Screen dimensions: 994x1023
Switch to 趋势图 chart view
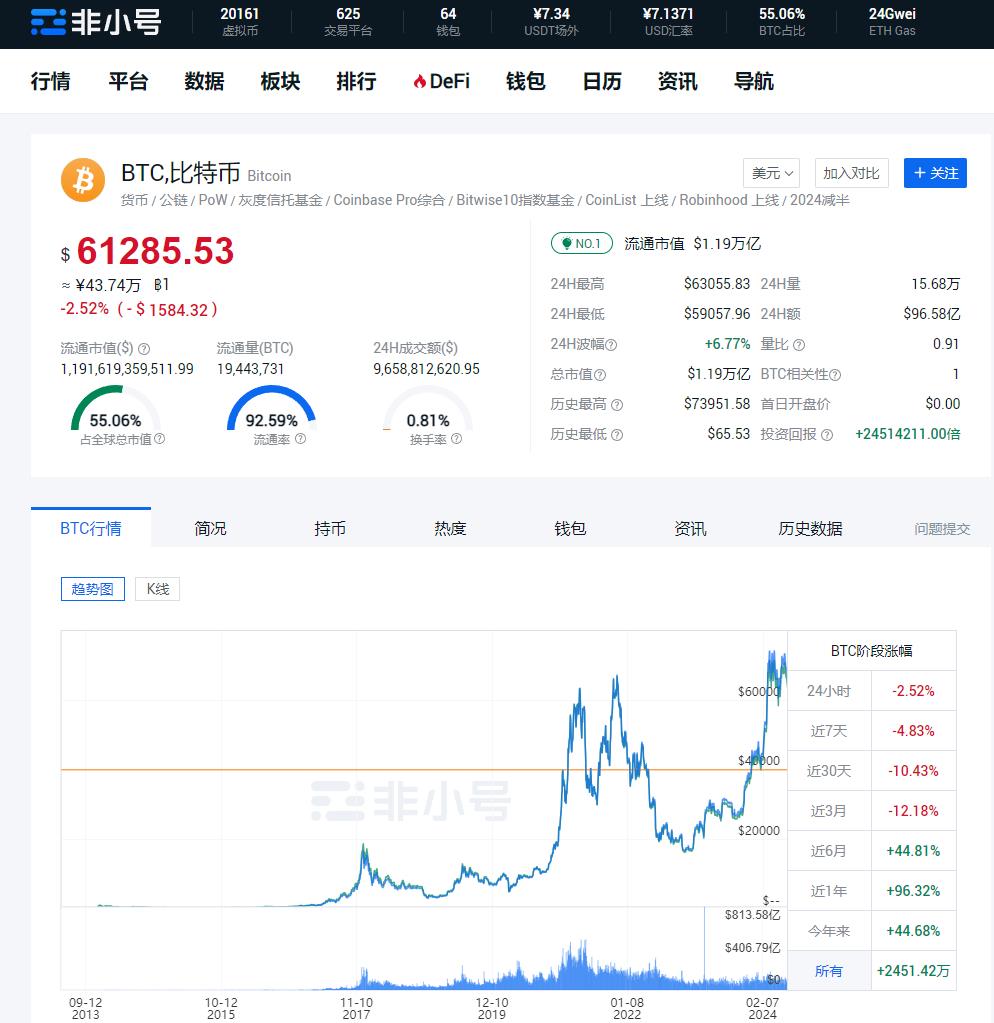[93, 589]
